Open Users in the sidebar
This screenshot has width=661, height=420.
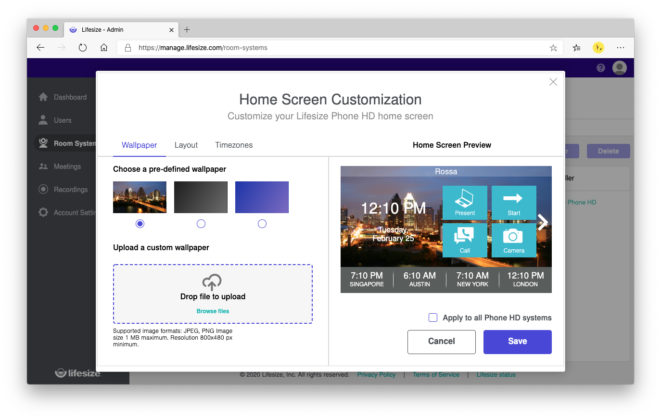55,120
